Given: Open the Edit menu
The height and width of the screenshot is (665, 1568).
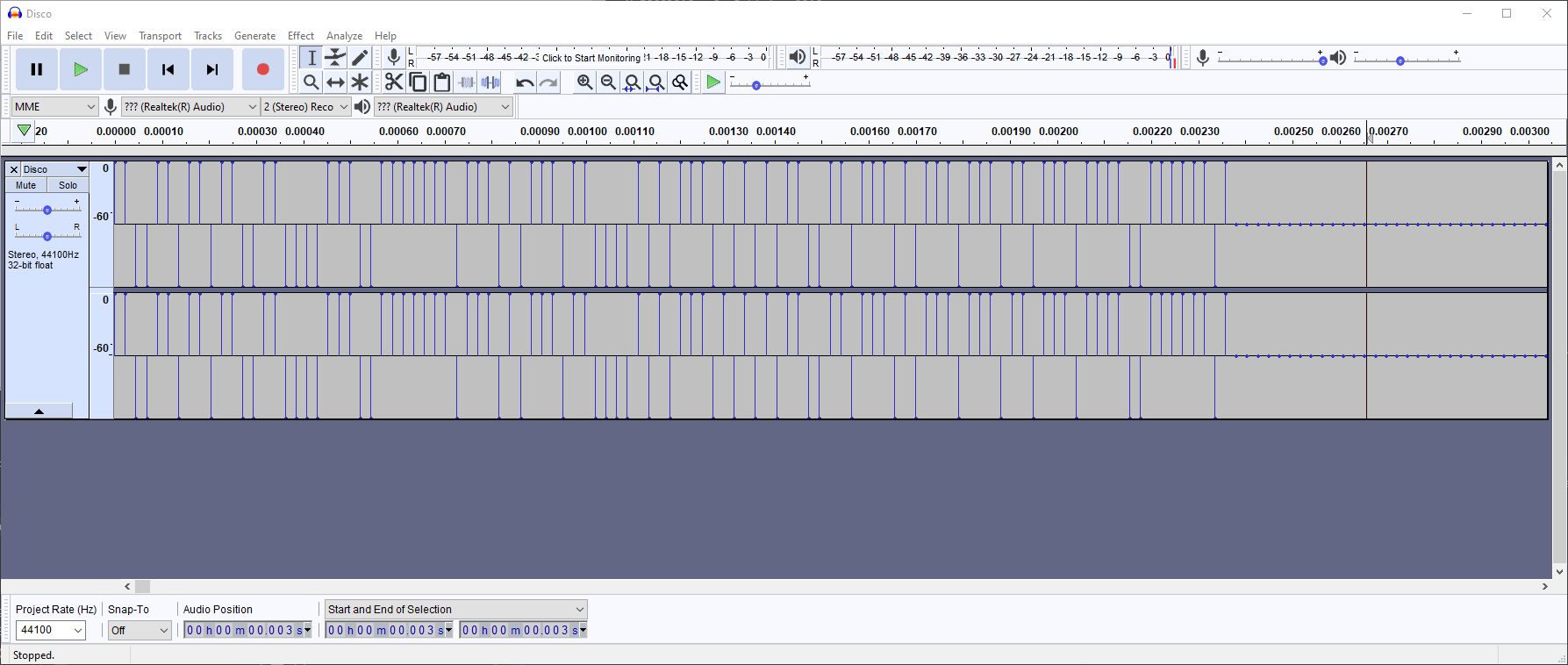Looking at the screenshot, I should 44,36.
